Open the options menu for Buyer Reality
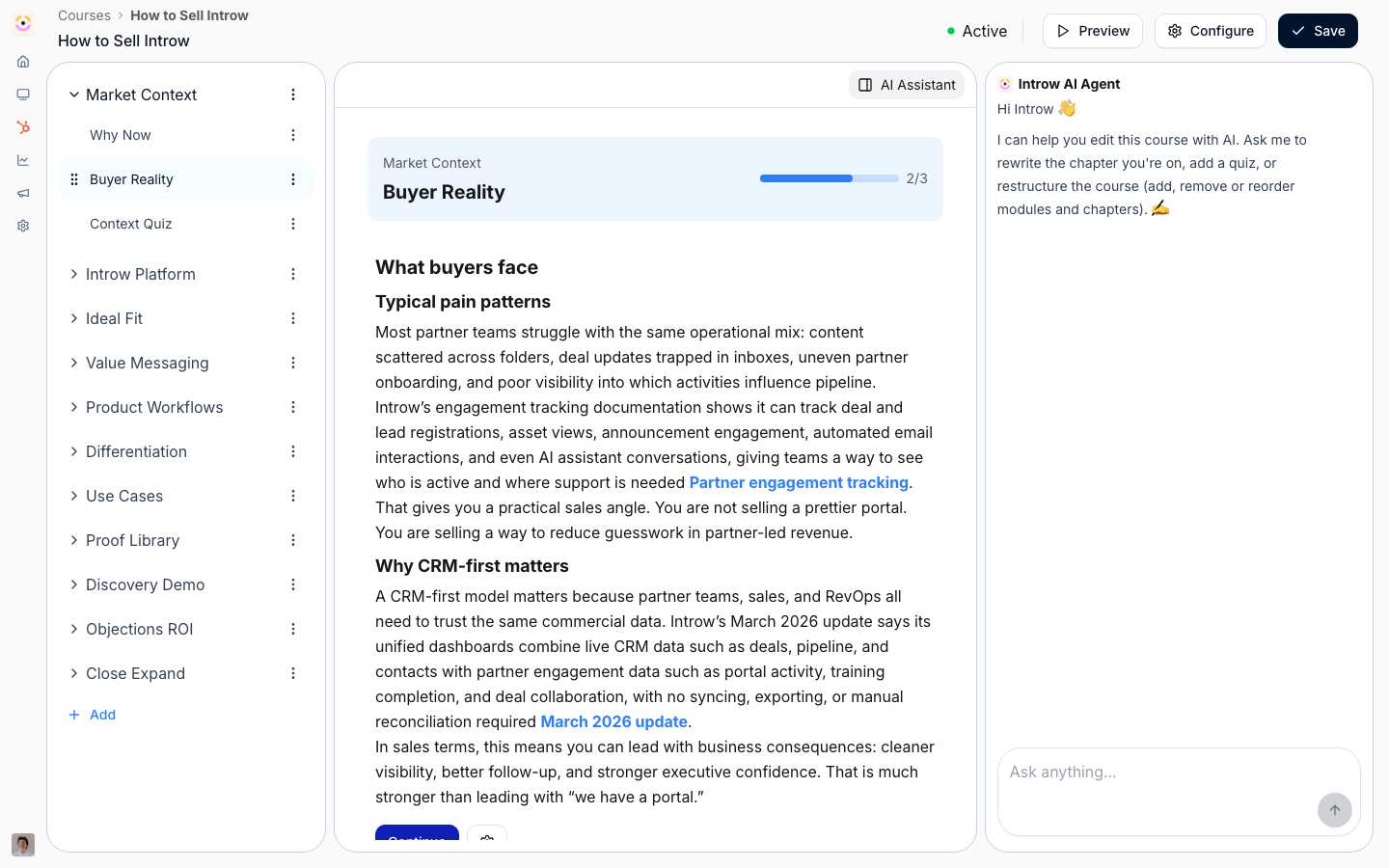 [293, 179]
